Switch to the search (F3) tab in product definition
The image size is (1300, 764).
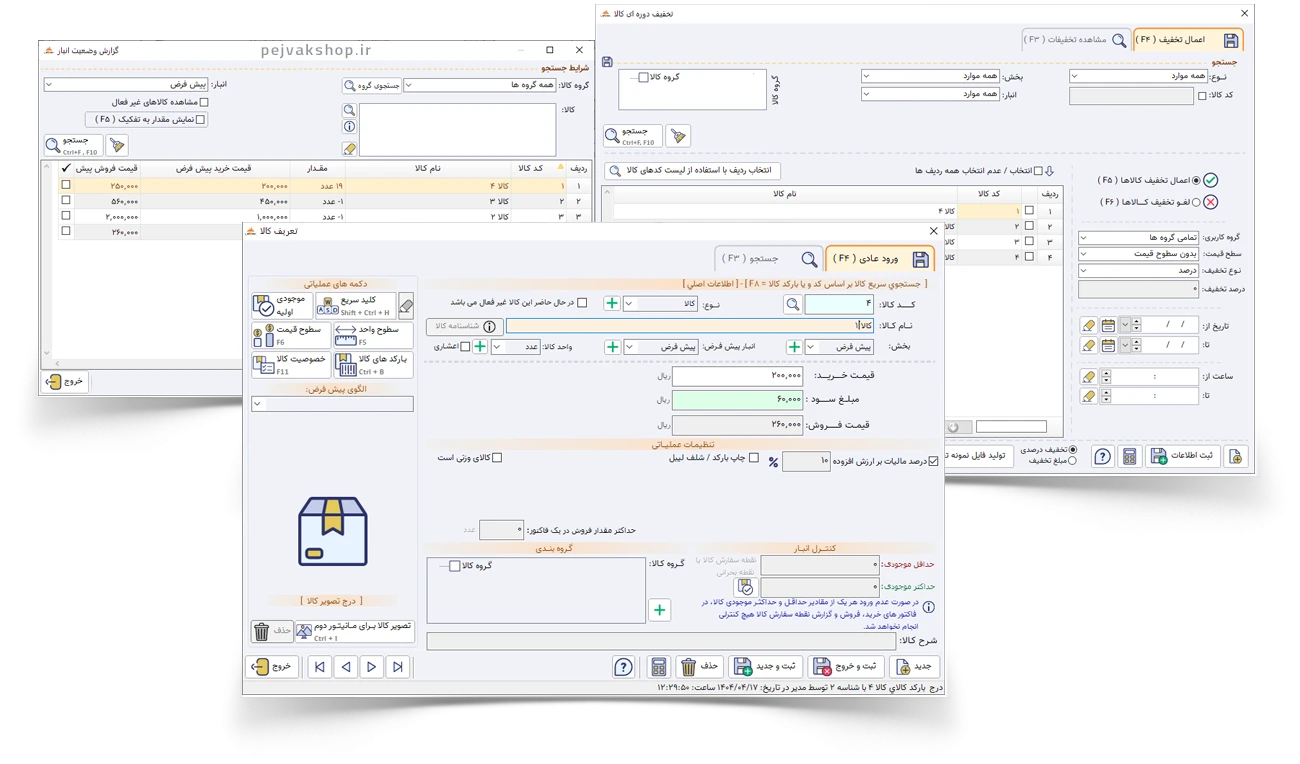click(768, 259)
